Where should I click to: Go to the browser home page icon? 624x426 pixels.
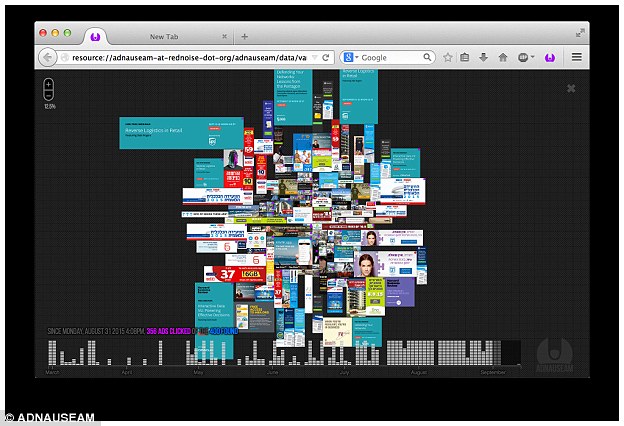coord(503,58)
